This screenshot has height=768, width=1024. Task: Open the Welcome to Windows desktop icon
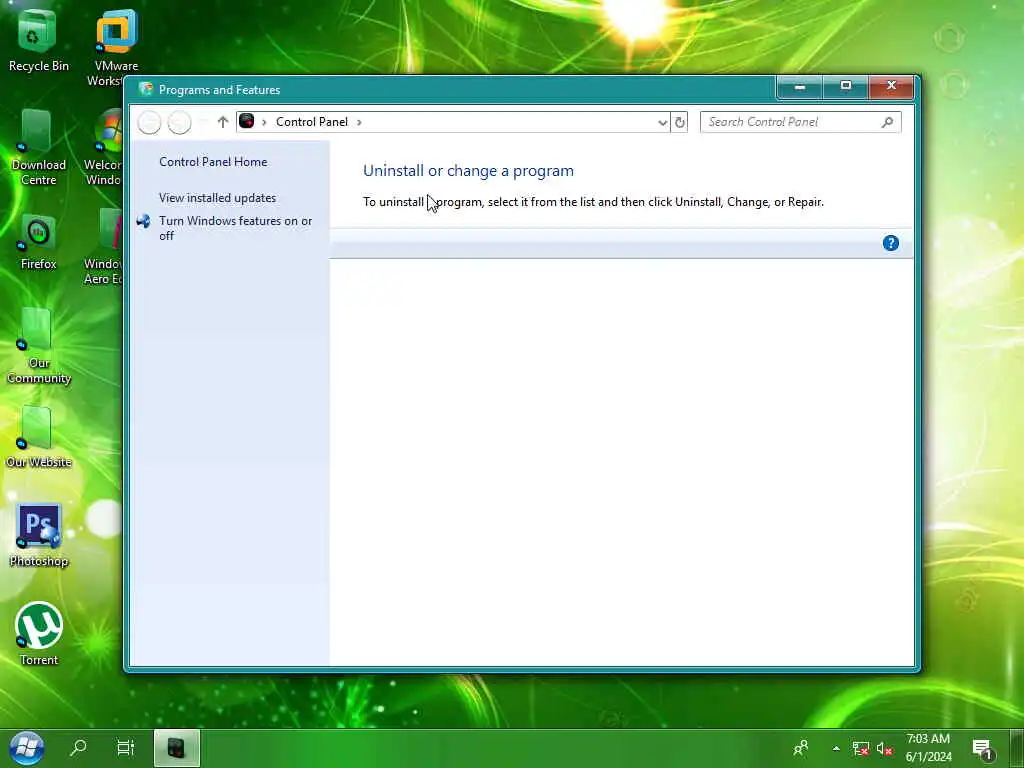tap(104, 148)
